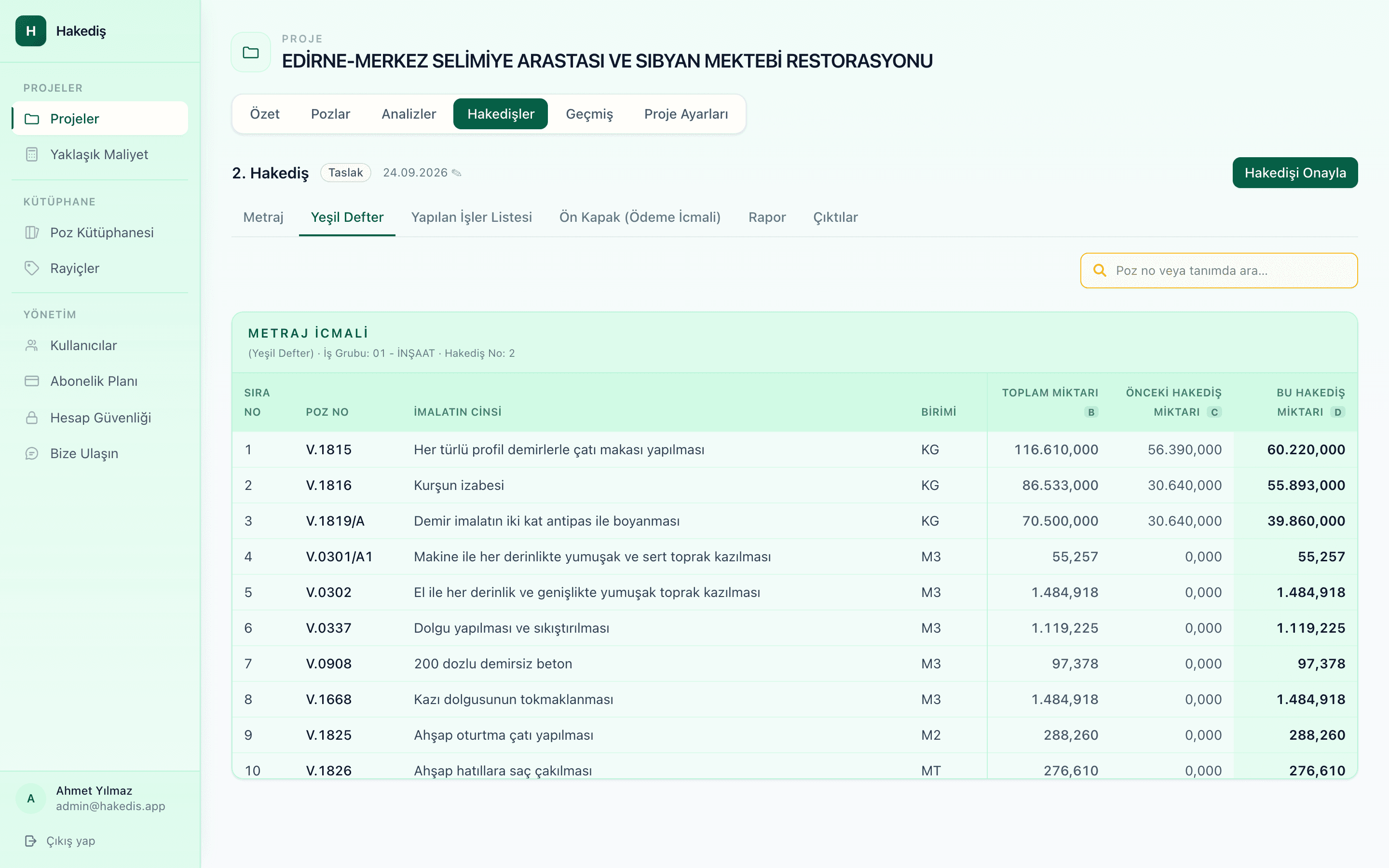This screenshot has width=1389, height=868.
Task: Go to the Geçmiş tab
Action: (x=589, y=114)
